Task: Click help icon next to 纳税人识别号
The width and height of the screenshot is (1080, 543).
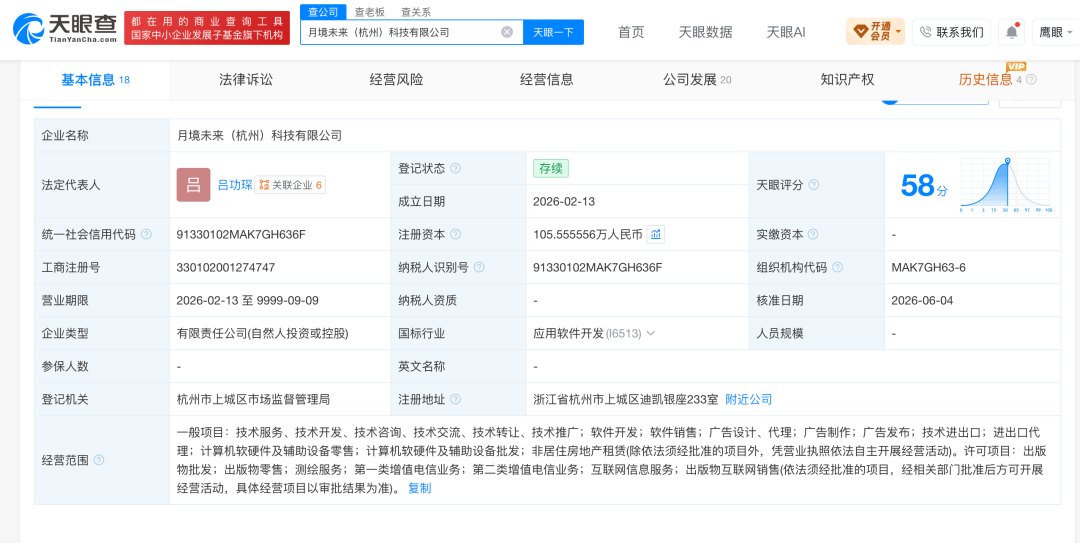Action: point(479,267)
